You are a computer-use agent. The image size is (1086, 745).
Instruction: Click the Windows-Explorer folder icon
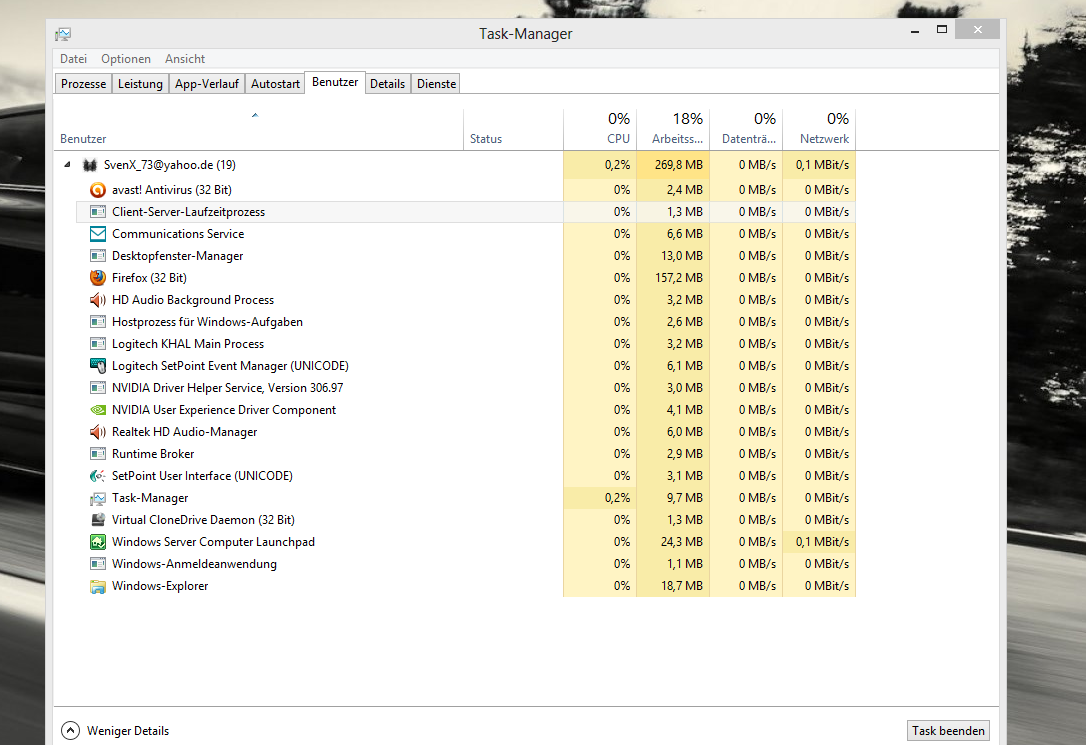[x=98, y=586]
